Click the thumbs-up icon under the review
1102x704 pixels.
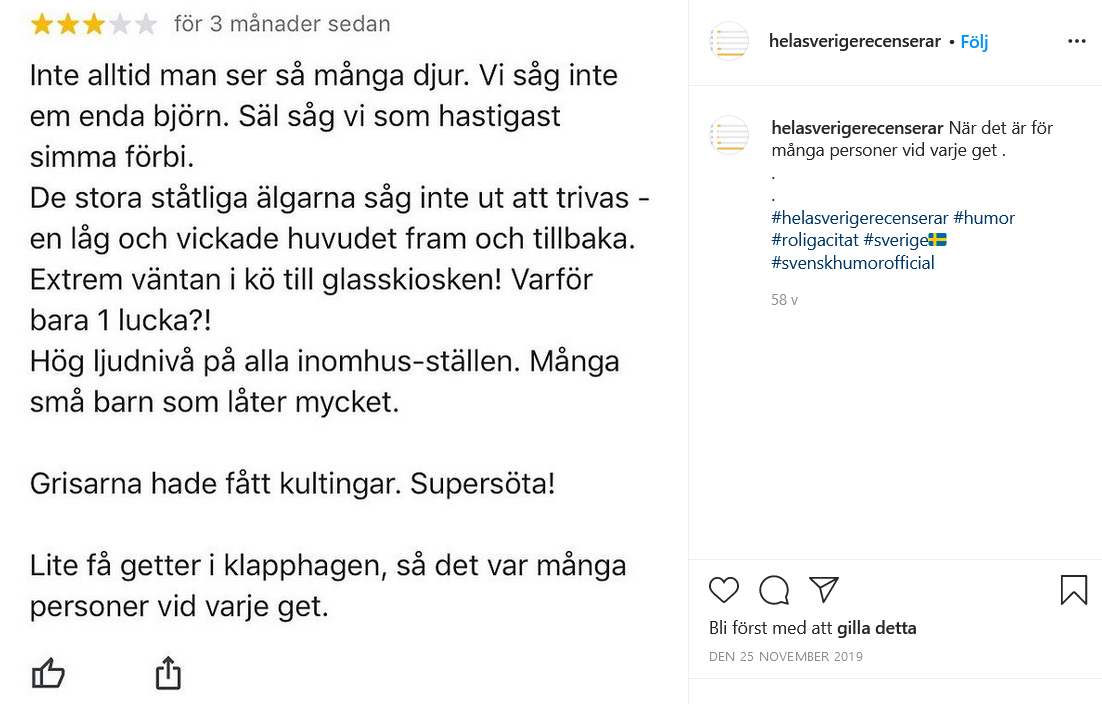point(48,673)
